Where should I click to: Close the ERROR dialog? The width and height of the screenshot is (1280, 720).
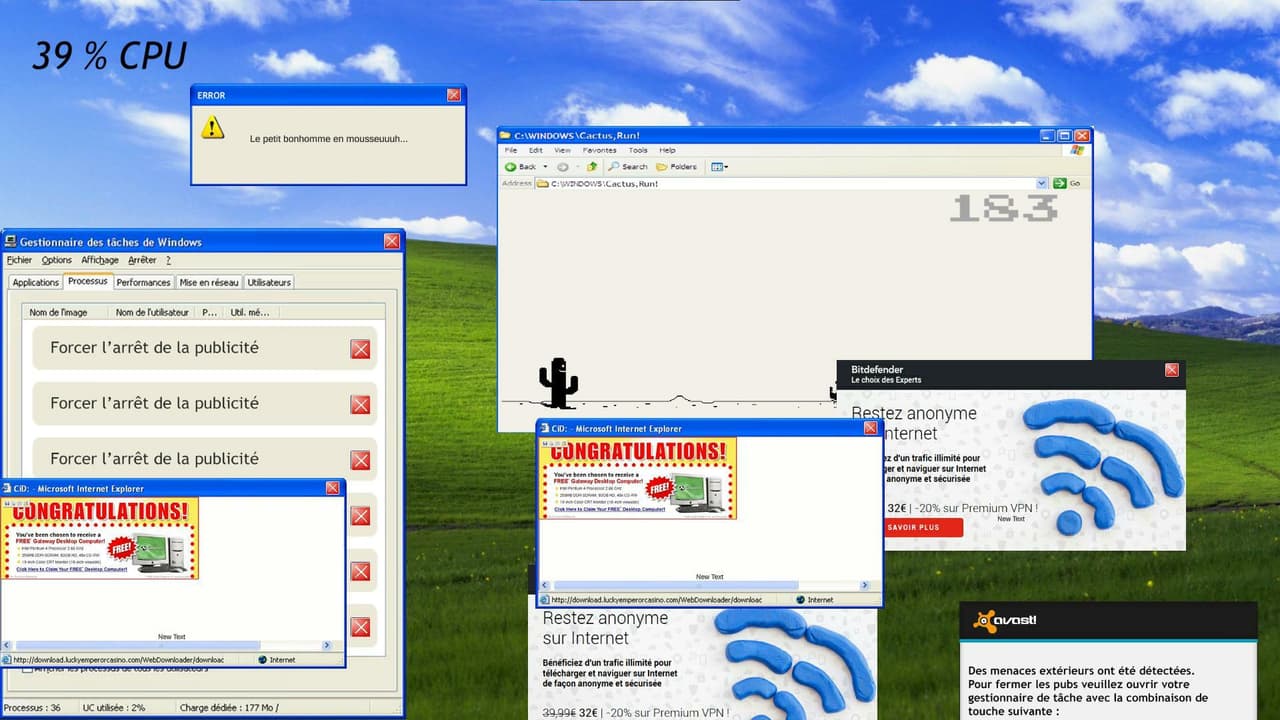[x=454, y=95]
